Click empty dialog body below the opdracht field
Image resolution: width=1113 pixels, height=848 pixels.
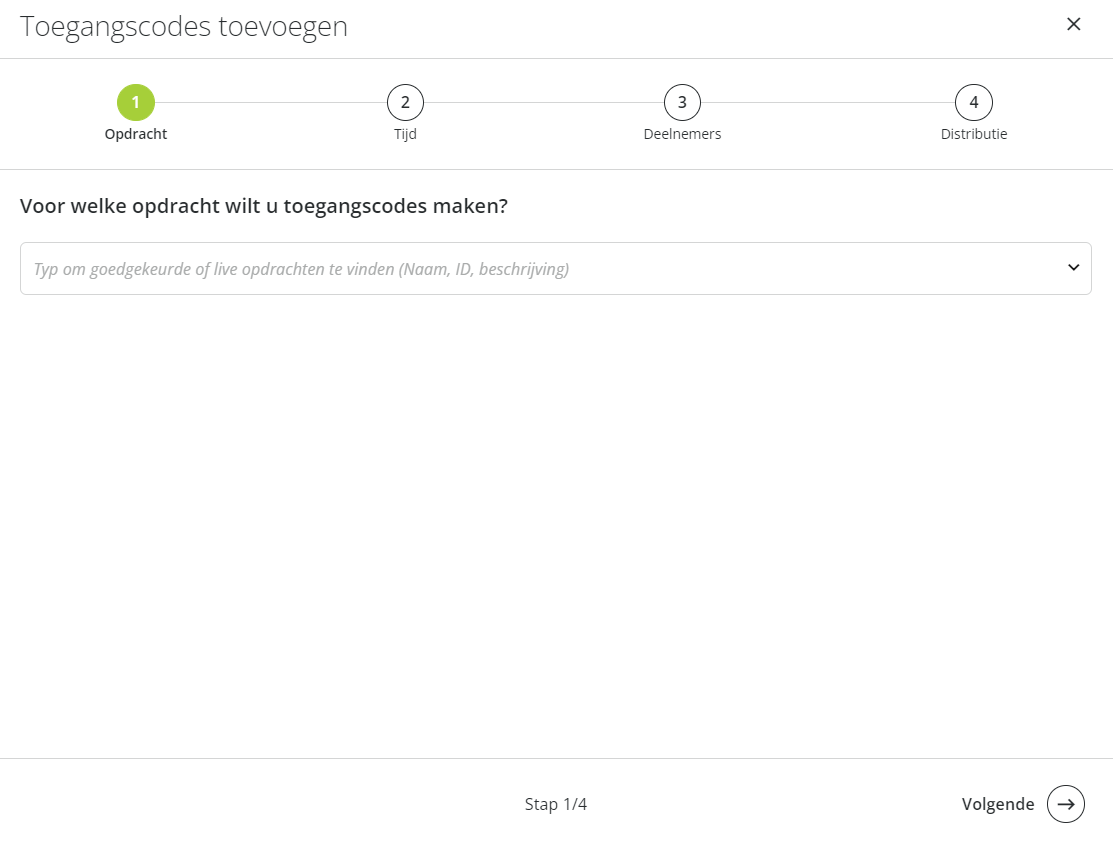556,525
